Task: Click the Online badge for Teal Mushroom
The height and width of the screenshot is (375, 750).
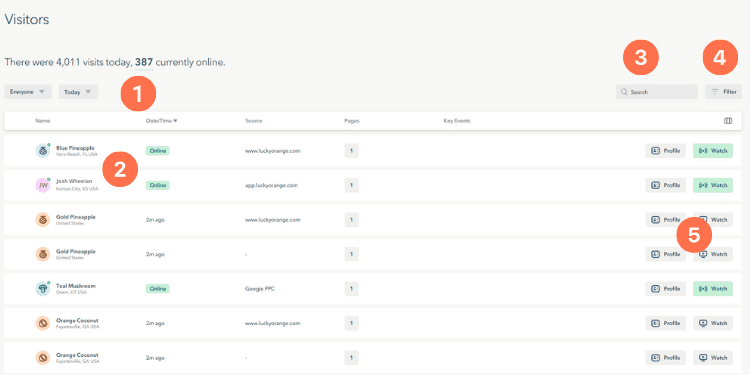Action: click(x=157, y=289)
